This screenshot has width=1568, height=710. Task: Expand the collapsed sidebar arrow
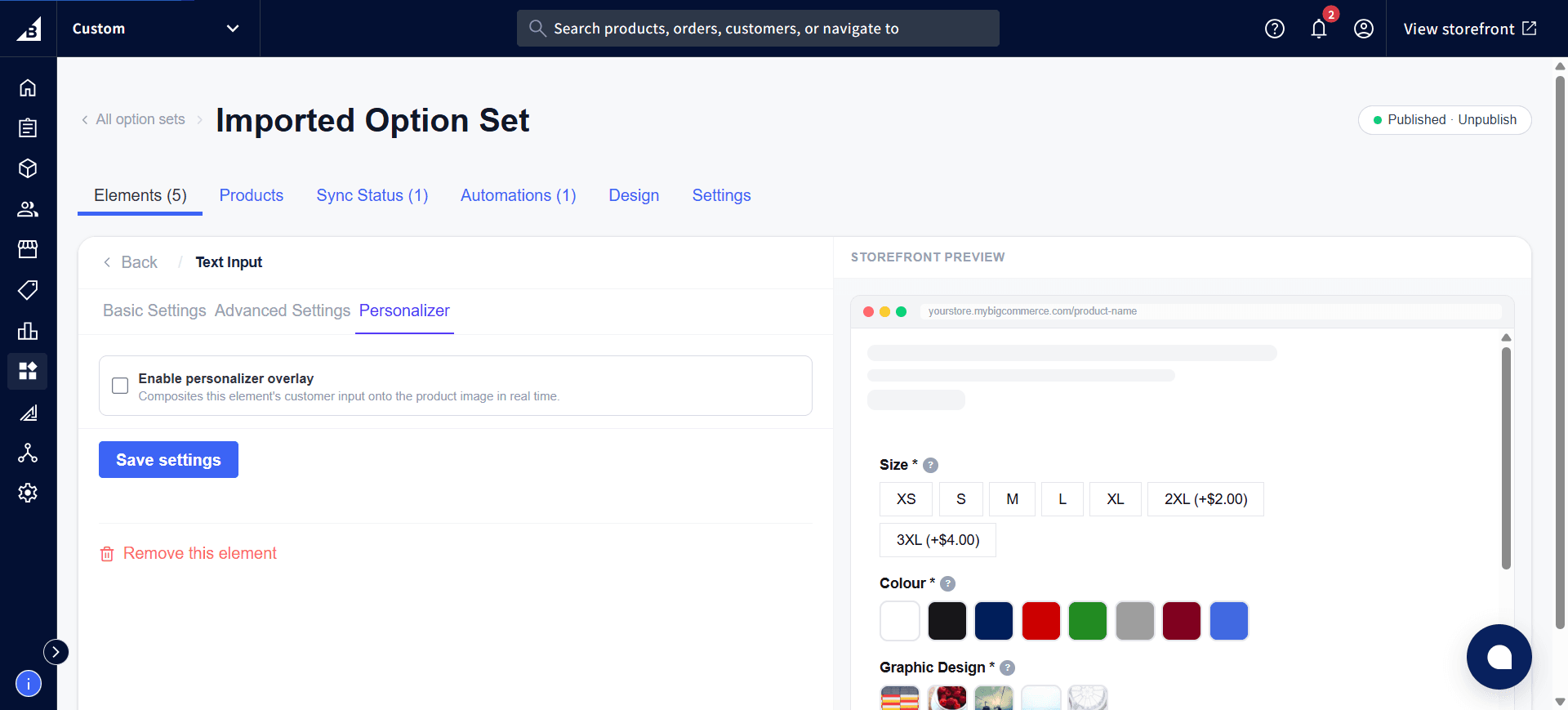coord(56,651)
